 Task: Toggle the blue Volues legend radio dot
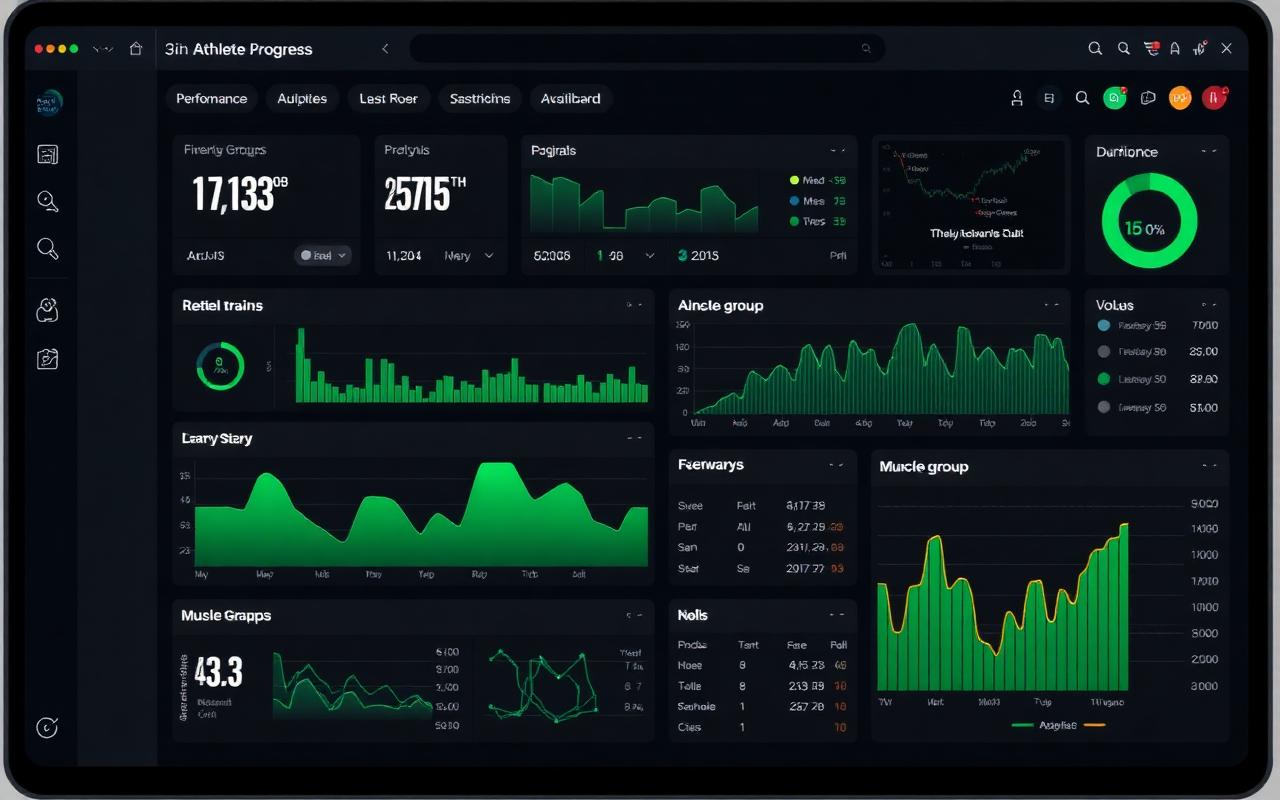tap(1104, 325)
